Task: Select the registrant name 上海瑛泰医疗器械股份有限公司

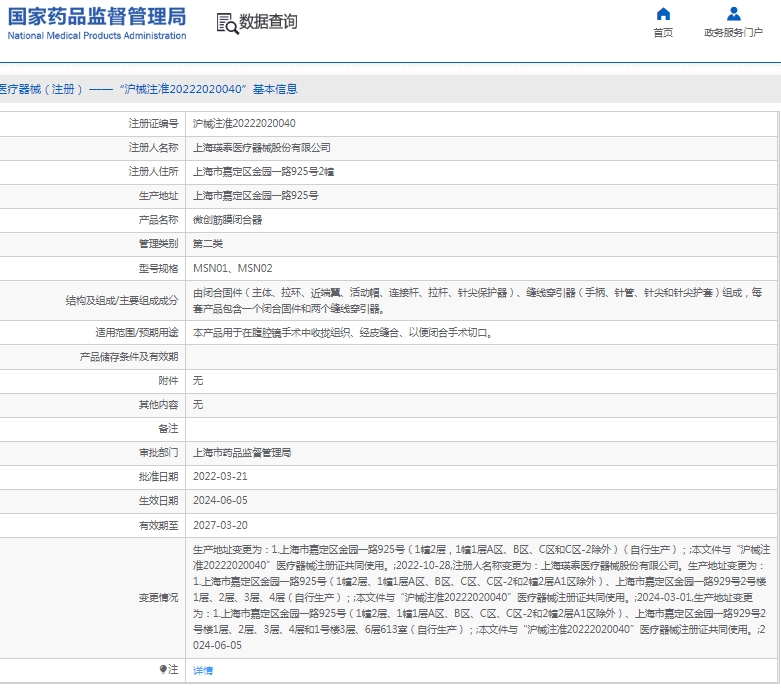Action: (x=261, y=147)
